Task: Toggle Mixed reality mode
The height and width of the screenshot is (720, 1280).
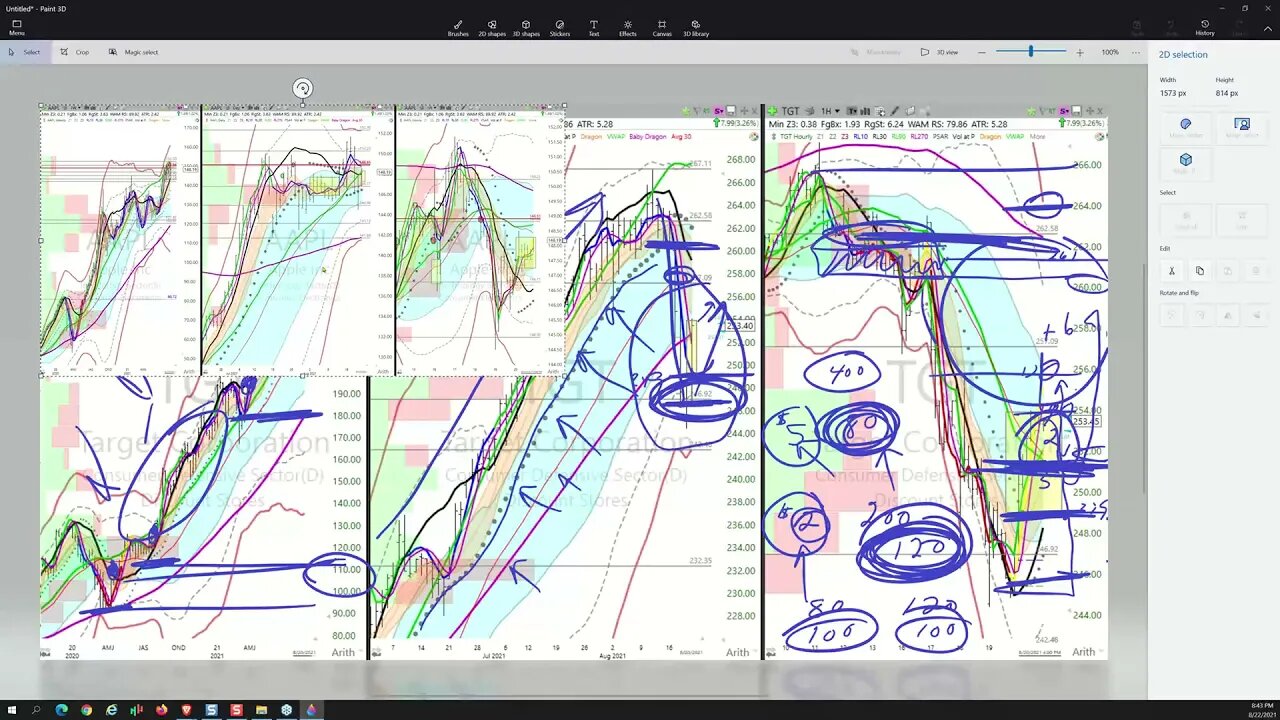Action: coord(876,52)
